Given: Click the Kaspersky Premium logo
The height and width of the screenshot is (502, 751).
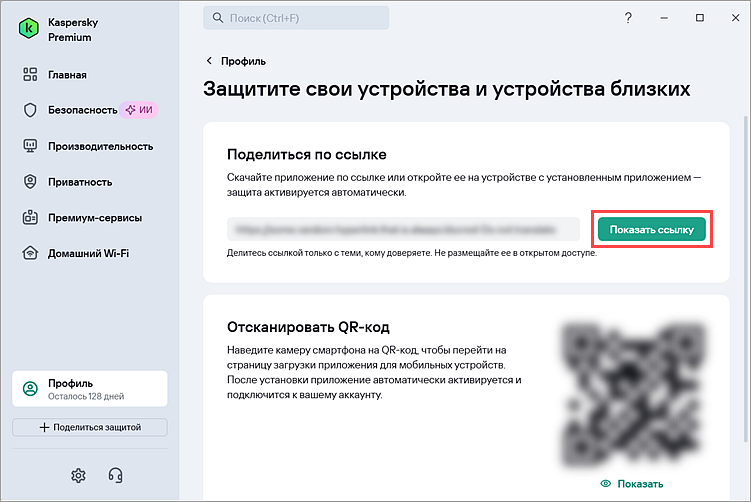Looking at the screenshot, I should coord(29,29).
